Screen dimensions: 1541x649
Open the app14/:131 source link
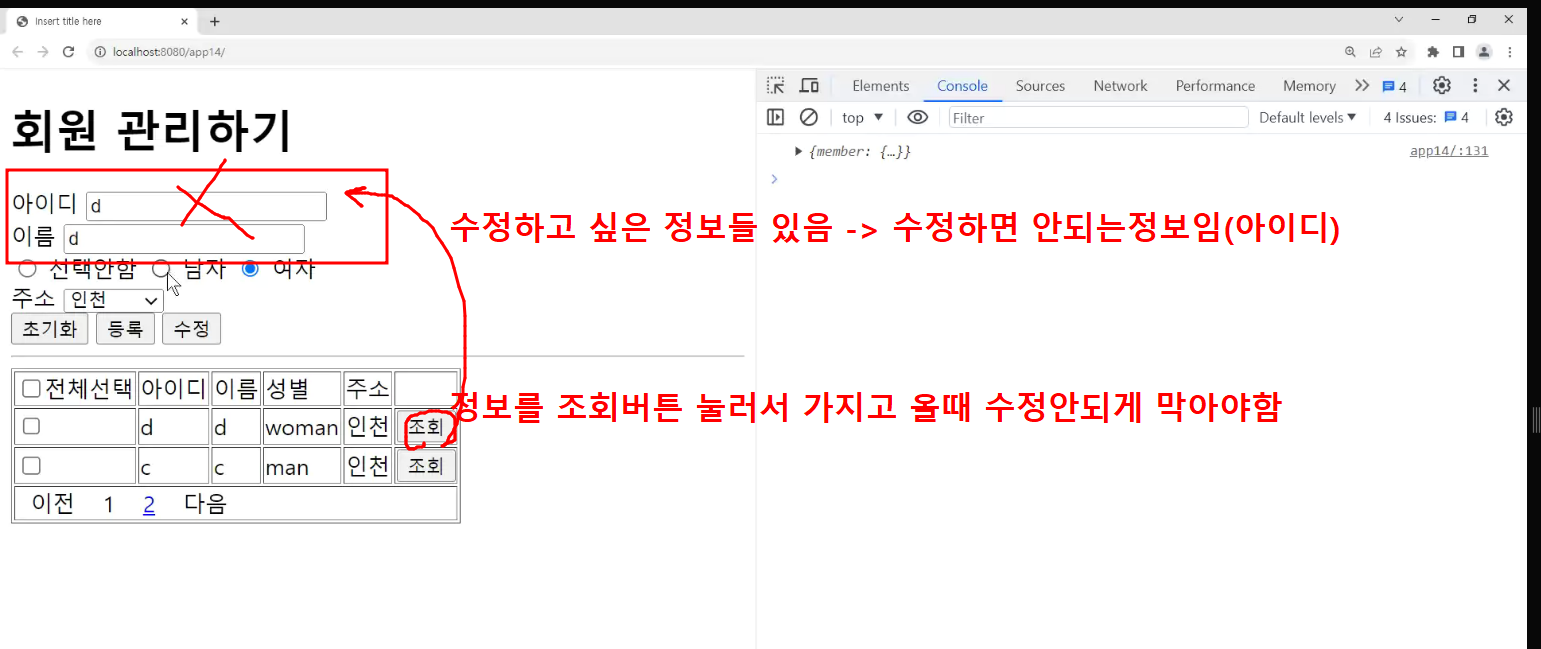1449,151
